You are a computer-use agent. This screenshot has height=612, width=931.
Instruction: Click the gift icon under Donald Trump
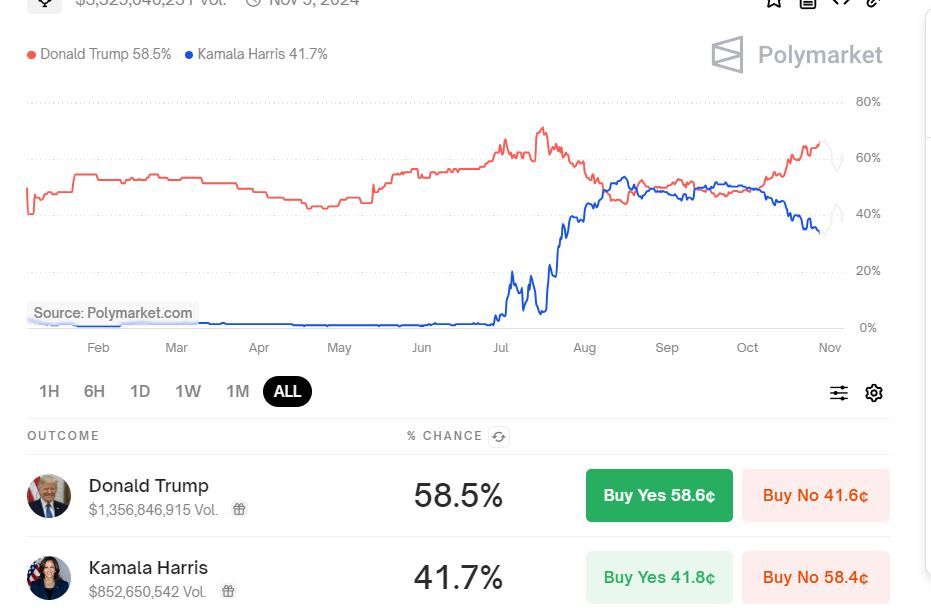pyautogui.click(x=239, y=509)
